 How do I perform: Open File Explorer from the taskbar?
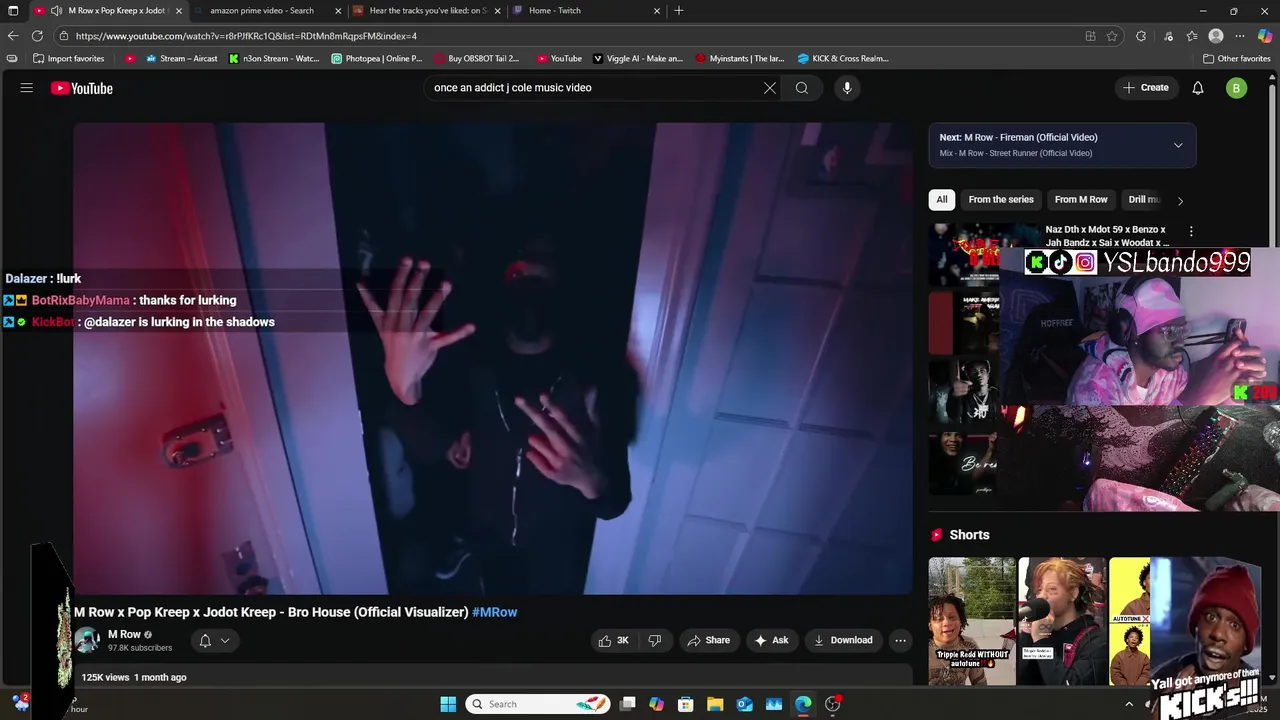tap(715, 704)
